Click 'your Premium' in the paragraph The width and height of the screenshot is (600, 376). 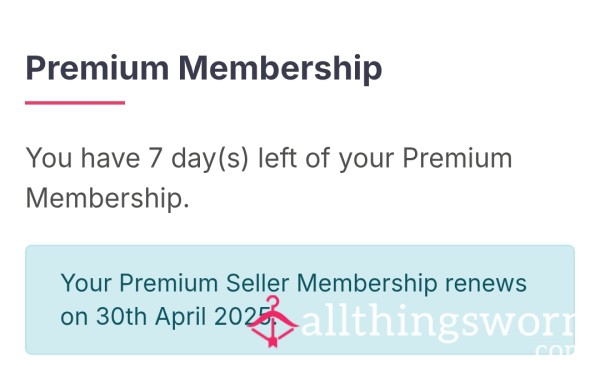[x=426, y=158]
